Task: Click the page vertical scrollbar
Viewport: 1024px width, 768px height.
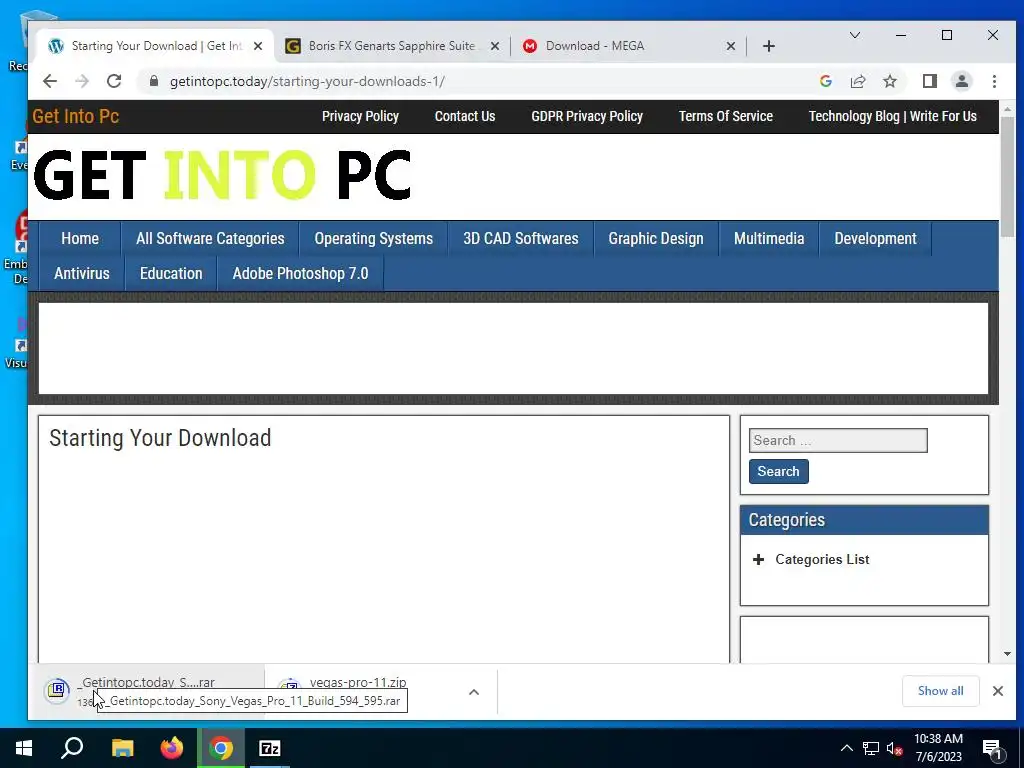Action: coord(1007,176)
